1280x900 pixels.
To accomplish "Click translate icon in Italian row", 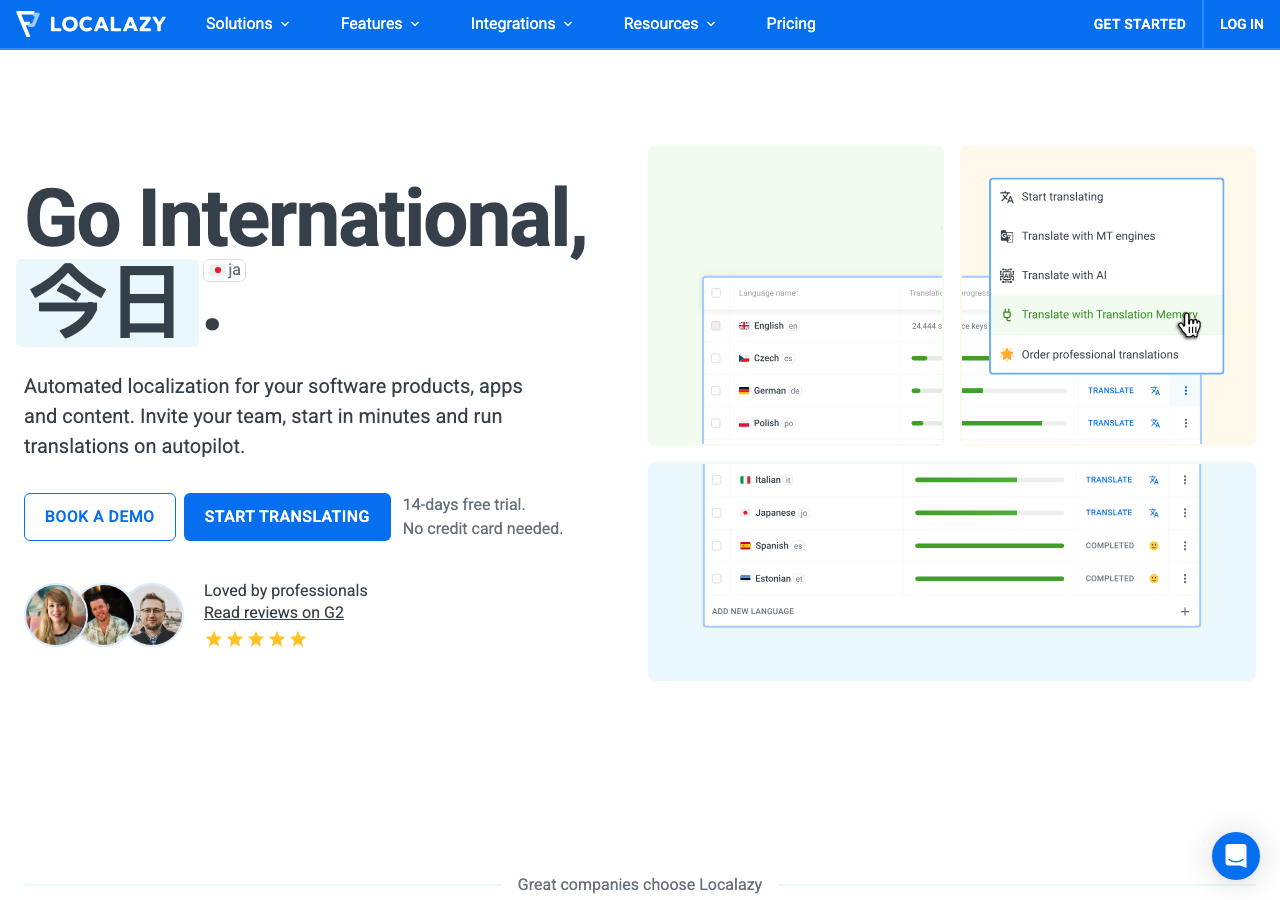I will [1154, 480].
